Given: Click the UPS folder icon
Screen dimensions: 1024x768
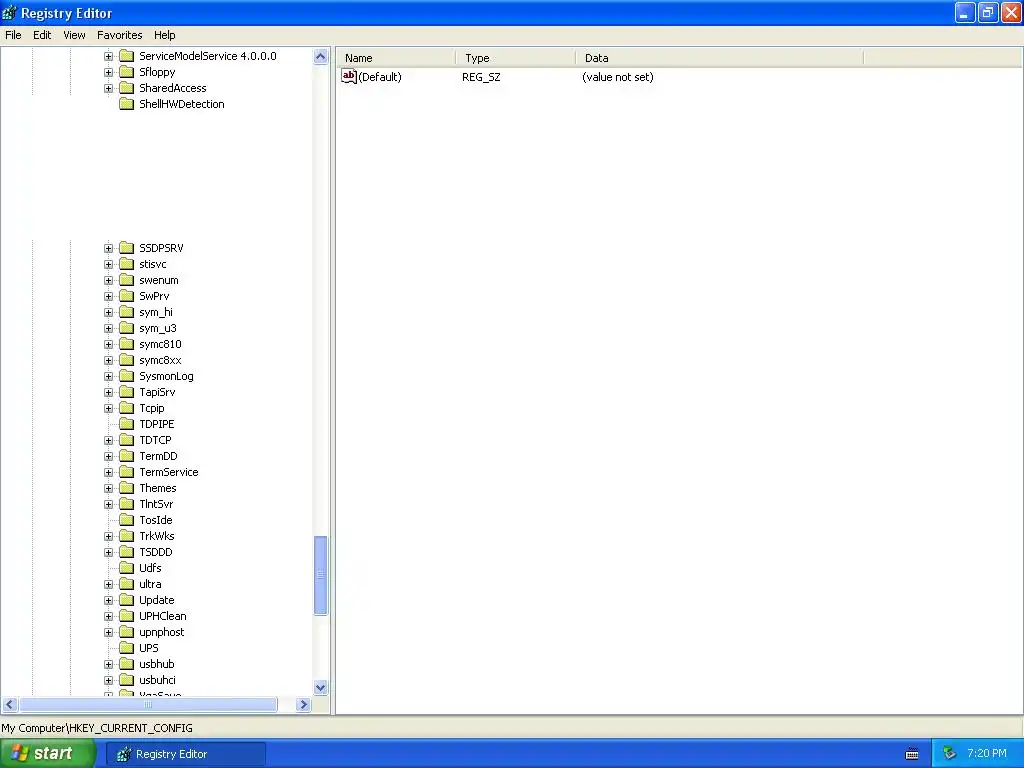Looking at the screenshot, I should (x=127, y=648).
